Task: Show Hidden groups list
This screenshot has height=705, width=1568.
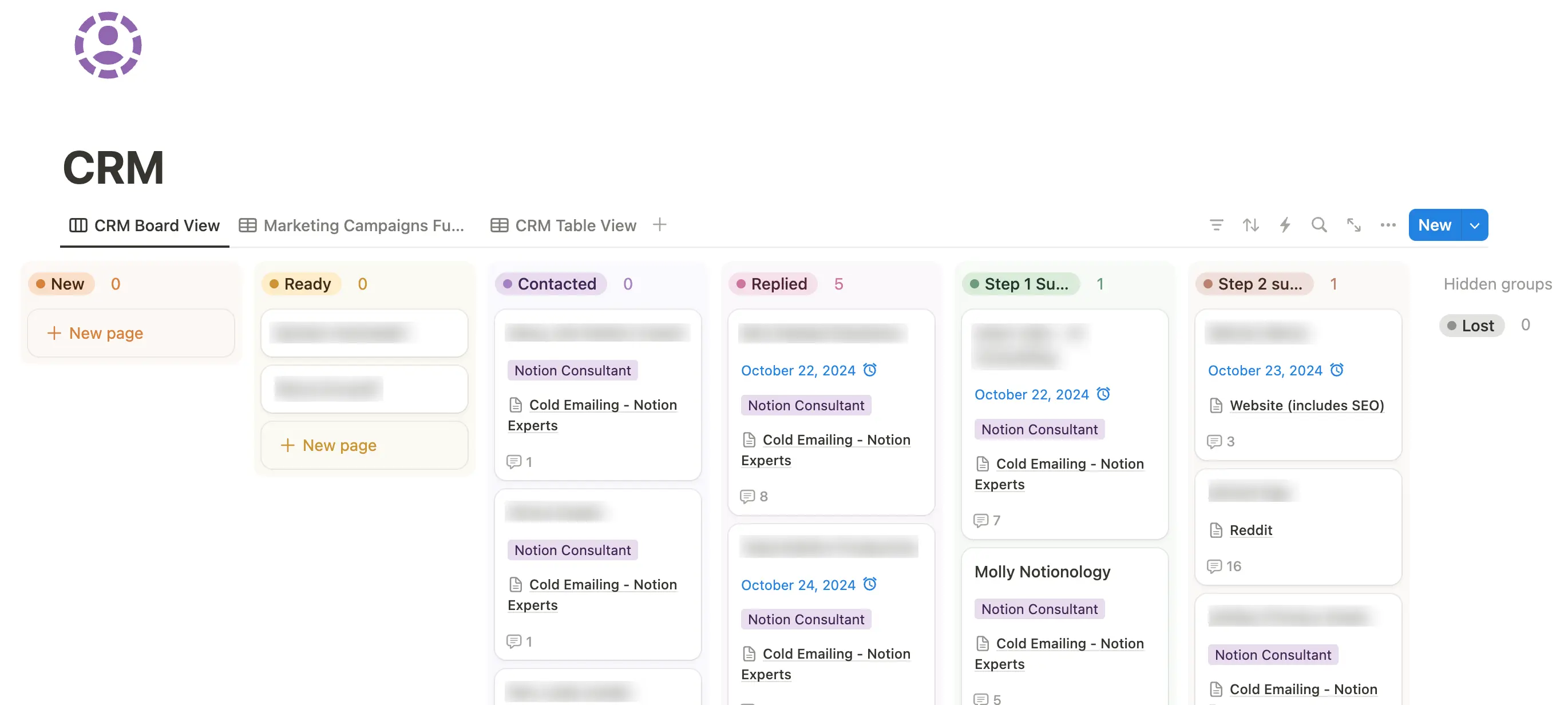Action: point(1498,284)
